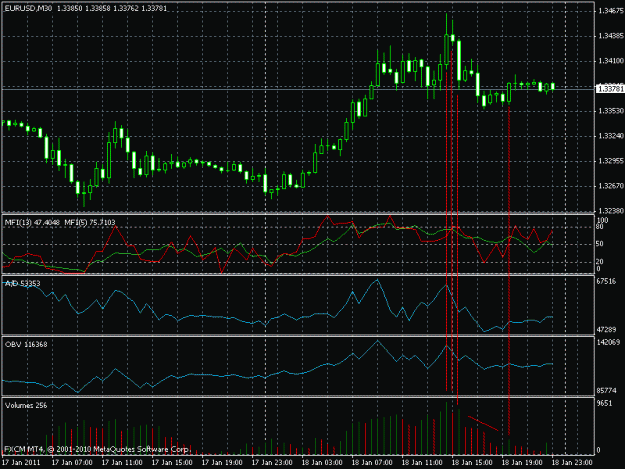The width and height of the screenshot is (625, 469).
Task: Click OBV scale value 142069
Action: point(608,342)
